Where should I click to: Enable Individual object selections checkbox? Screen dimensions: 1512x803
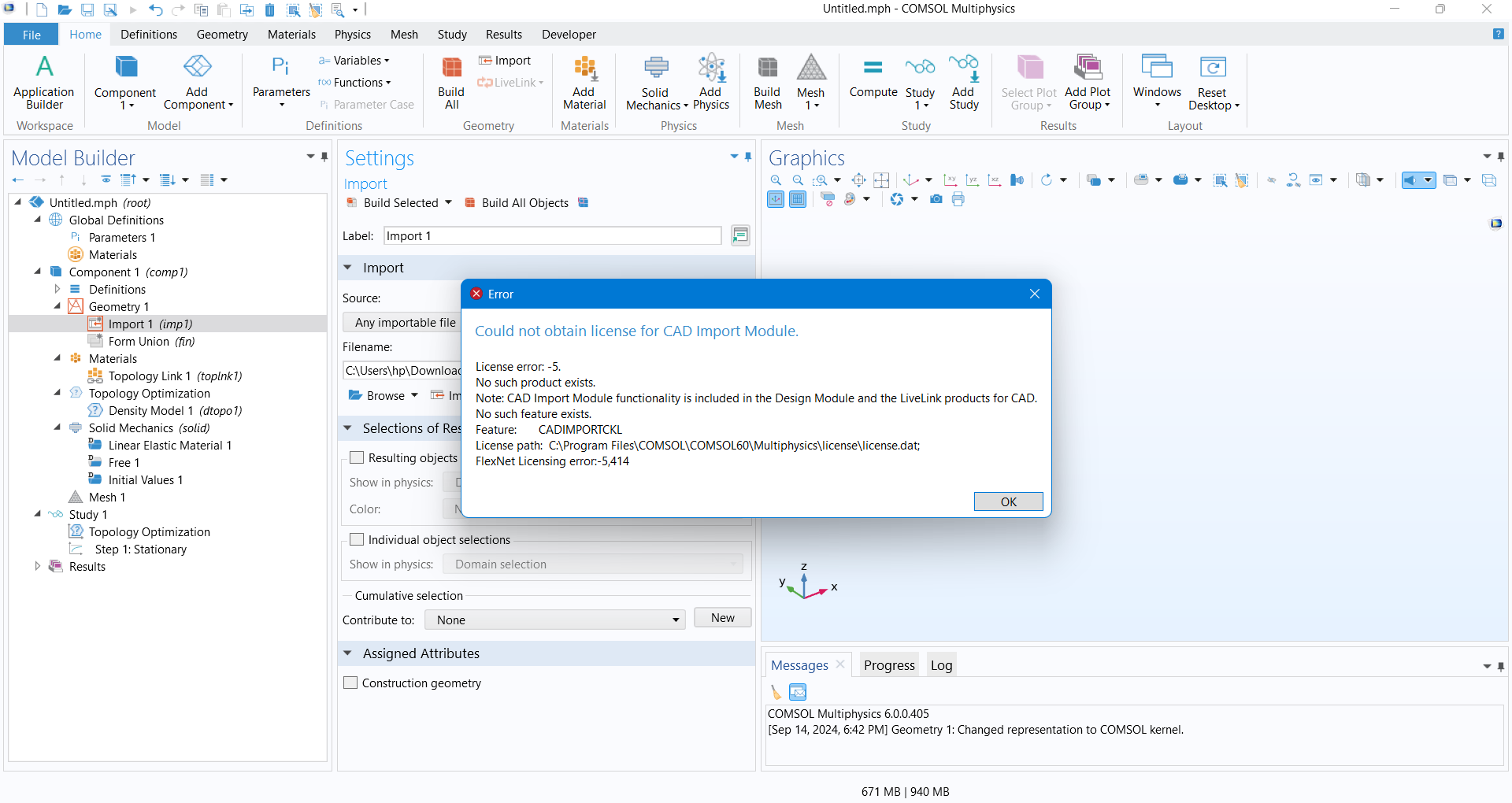click(x=357, y=539)
